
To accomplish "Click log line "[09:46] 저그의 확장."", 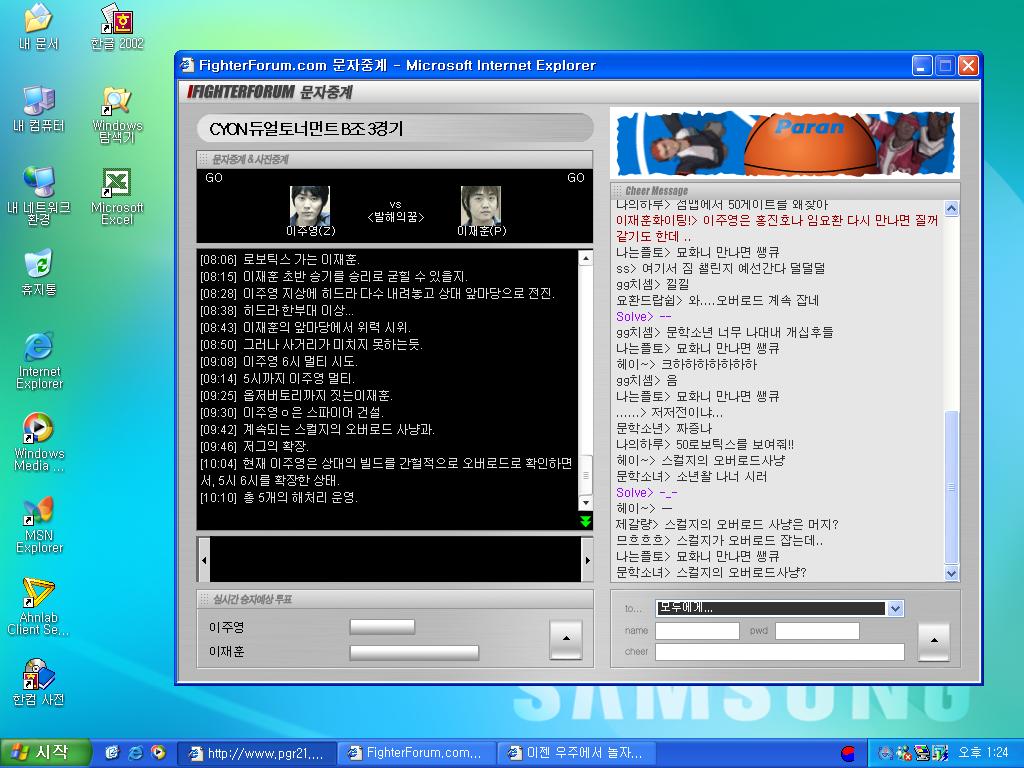I will click(x=255, y=446).
